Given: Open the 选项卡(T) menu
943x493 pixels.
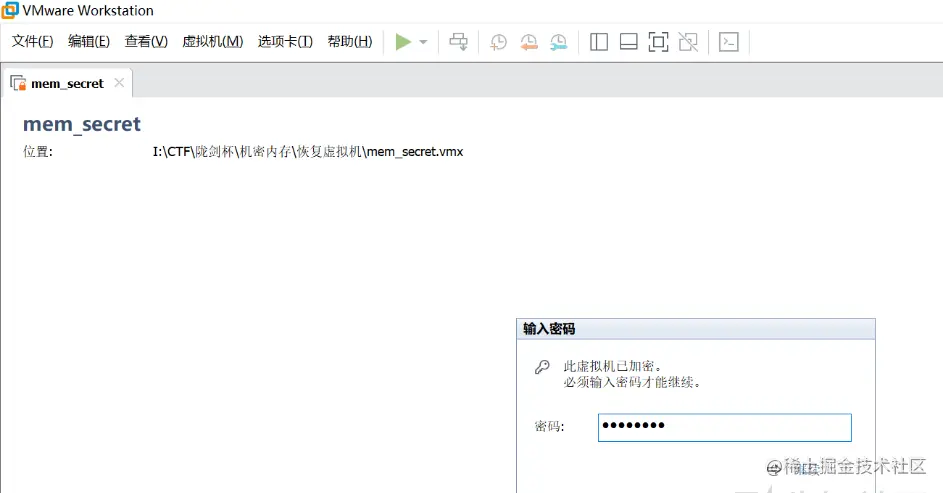Looking at the screenshot, I should coord(285,41).
